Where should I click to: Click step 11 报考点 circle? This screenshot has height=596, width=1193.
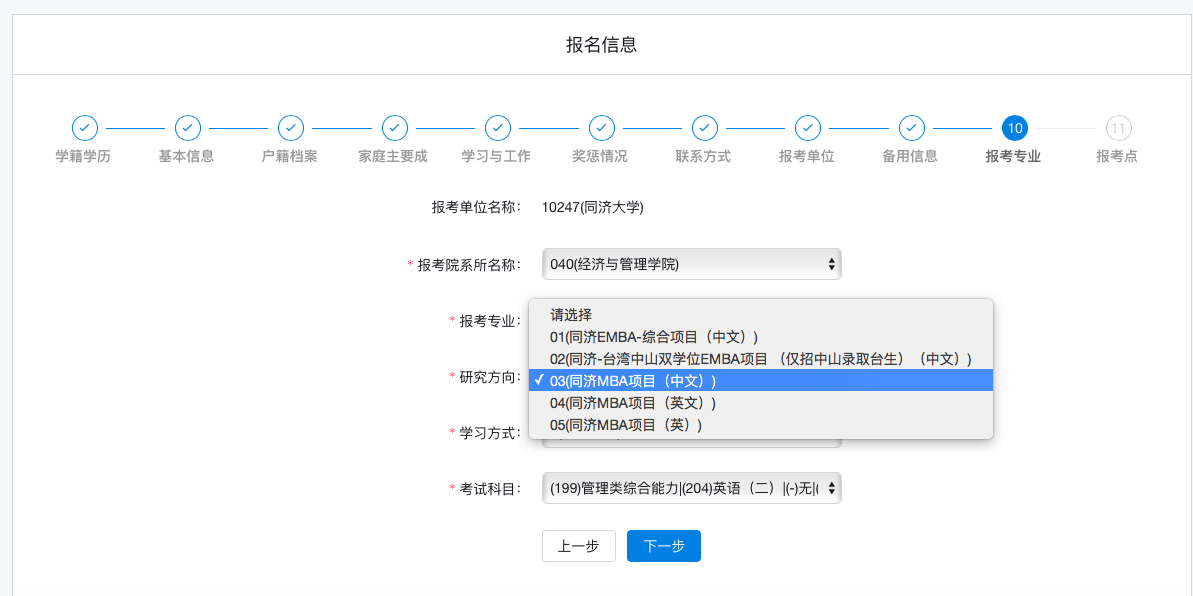click(1118, 128)
